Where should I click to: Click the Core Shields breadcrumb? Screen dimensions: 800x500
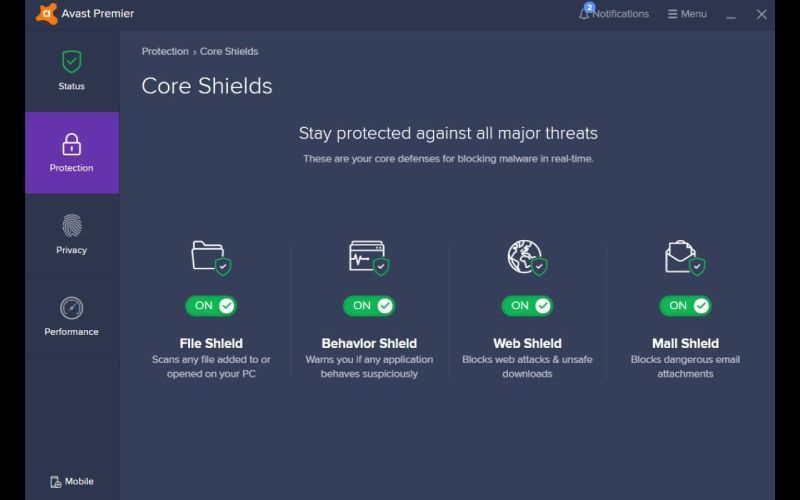pos(229,51)
